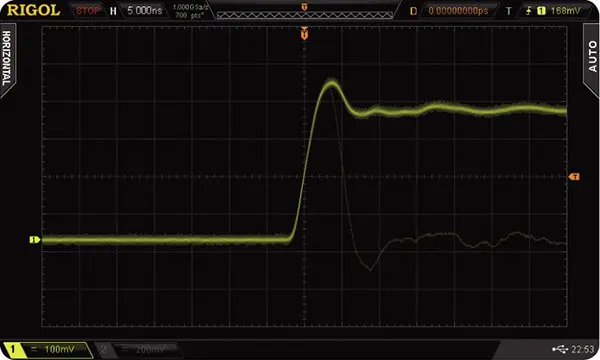Select the 0.00000000ps delay value
Screen dimensions: 600x360
pyautogui.click(x=458, y=11)
